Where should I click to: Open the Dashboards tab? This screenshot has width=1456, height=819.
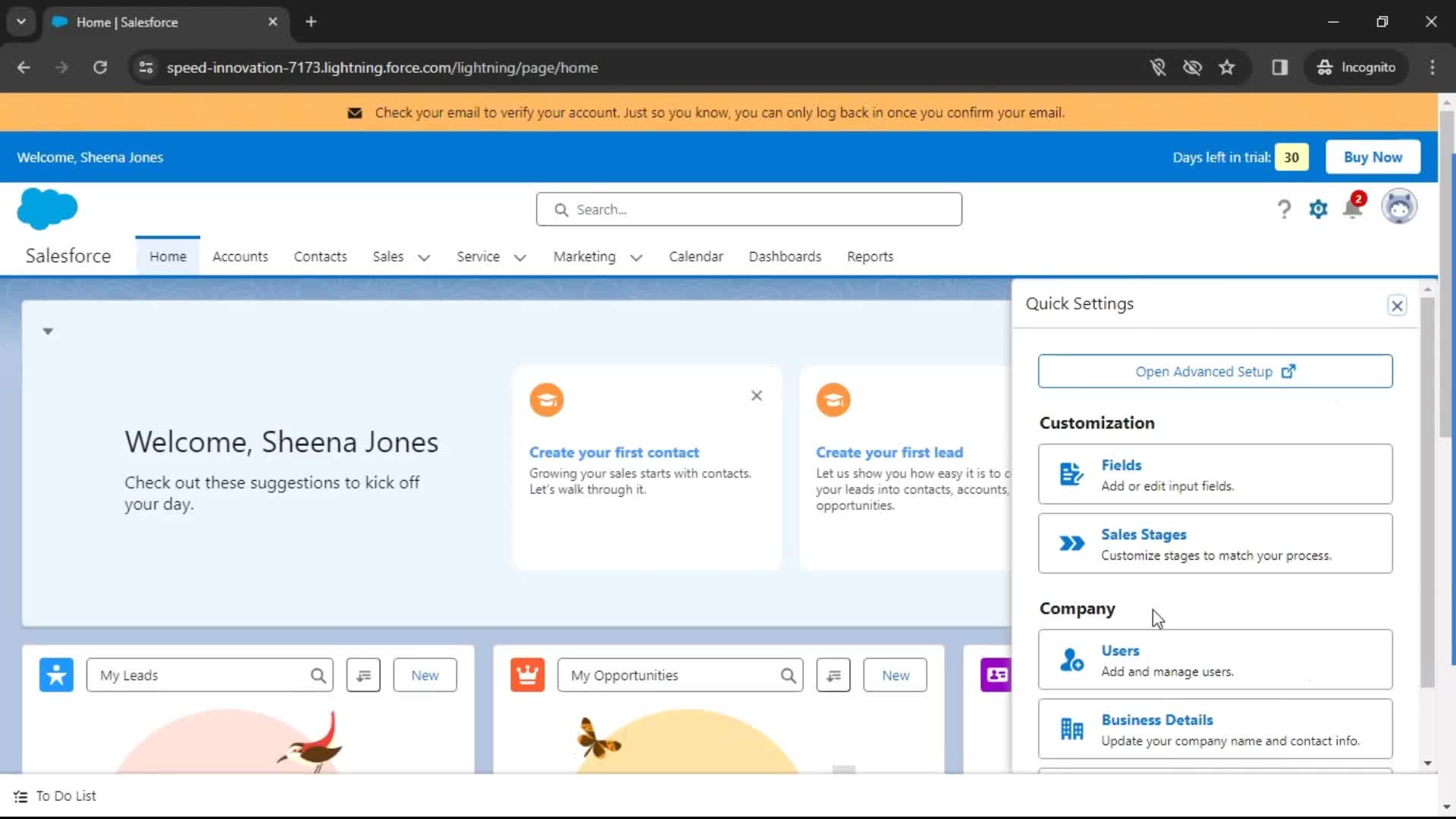coord(785,256)
